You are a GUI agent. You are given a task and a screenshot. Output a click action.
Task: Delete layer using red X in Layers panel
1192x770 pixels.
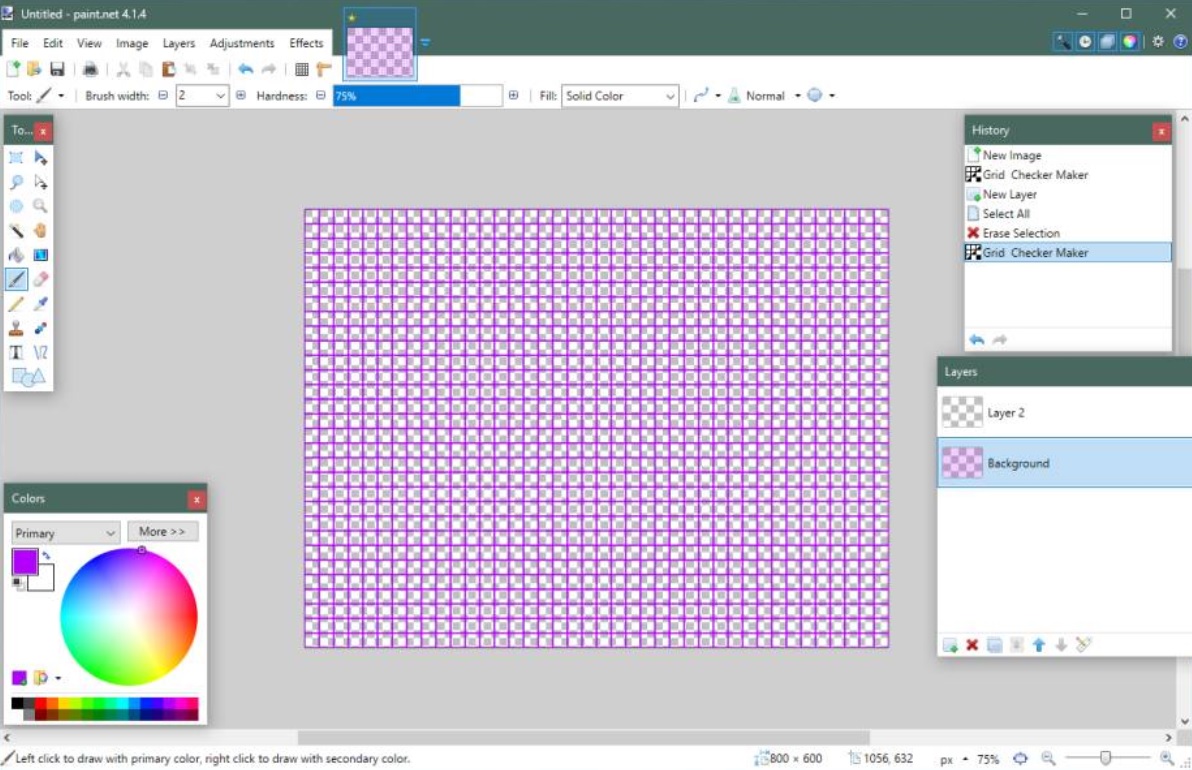[x=972, y=645]
